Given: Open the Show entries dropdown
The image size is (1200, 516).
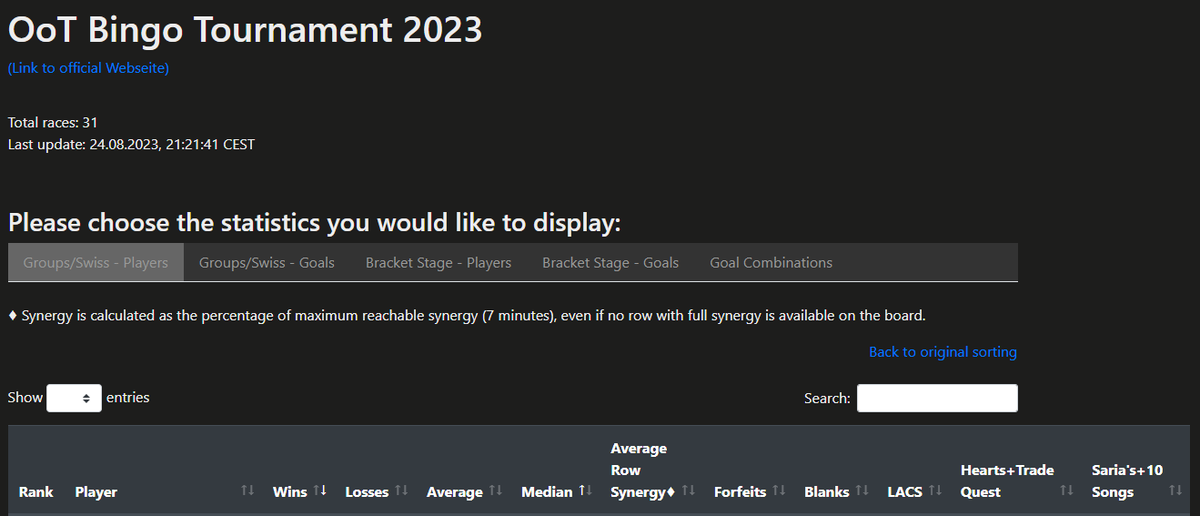Looking at the screenshot, I should click(x=75, y=398).
